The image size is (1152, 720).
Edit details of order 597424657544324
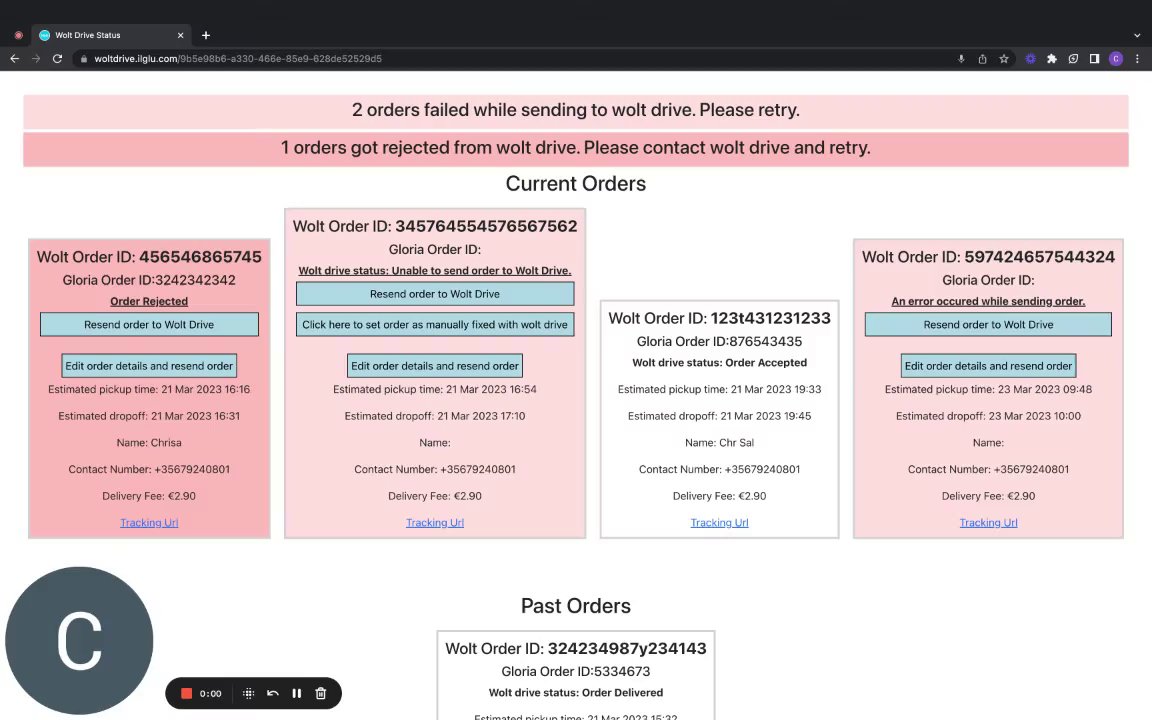point(988,366)
